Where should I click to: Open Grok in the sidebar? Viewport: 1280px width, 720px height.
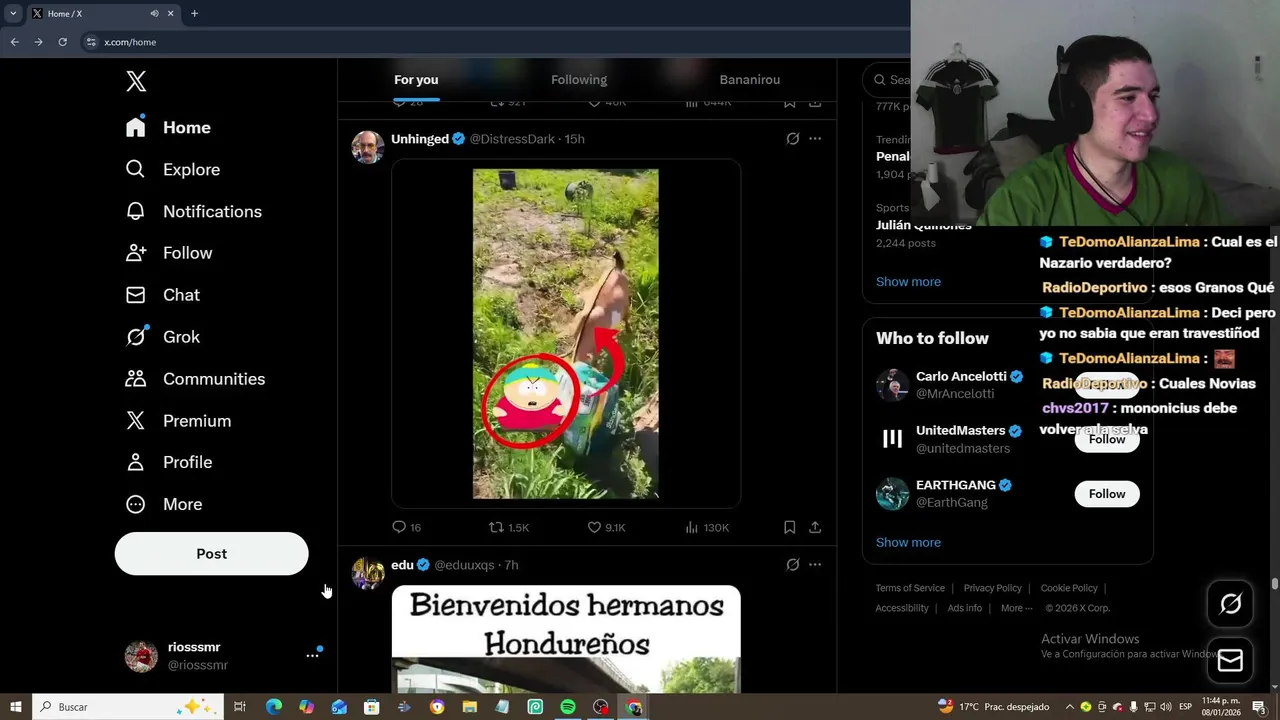163,337
